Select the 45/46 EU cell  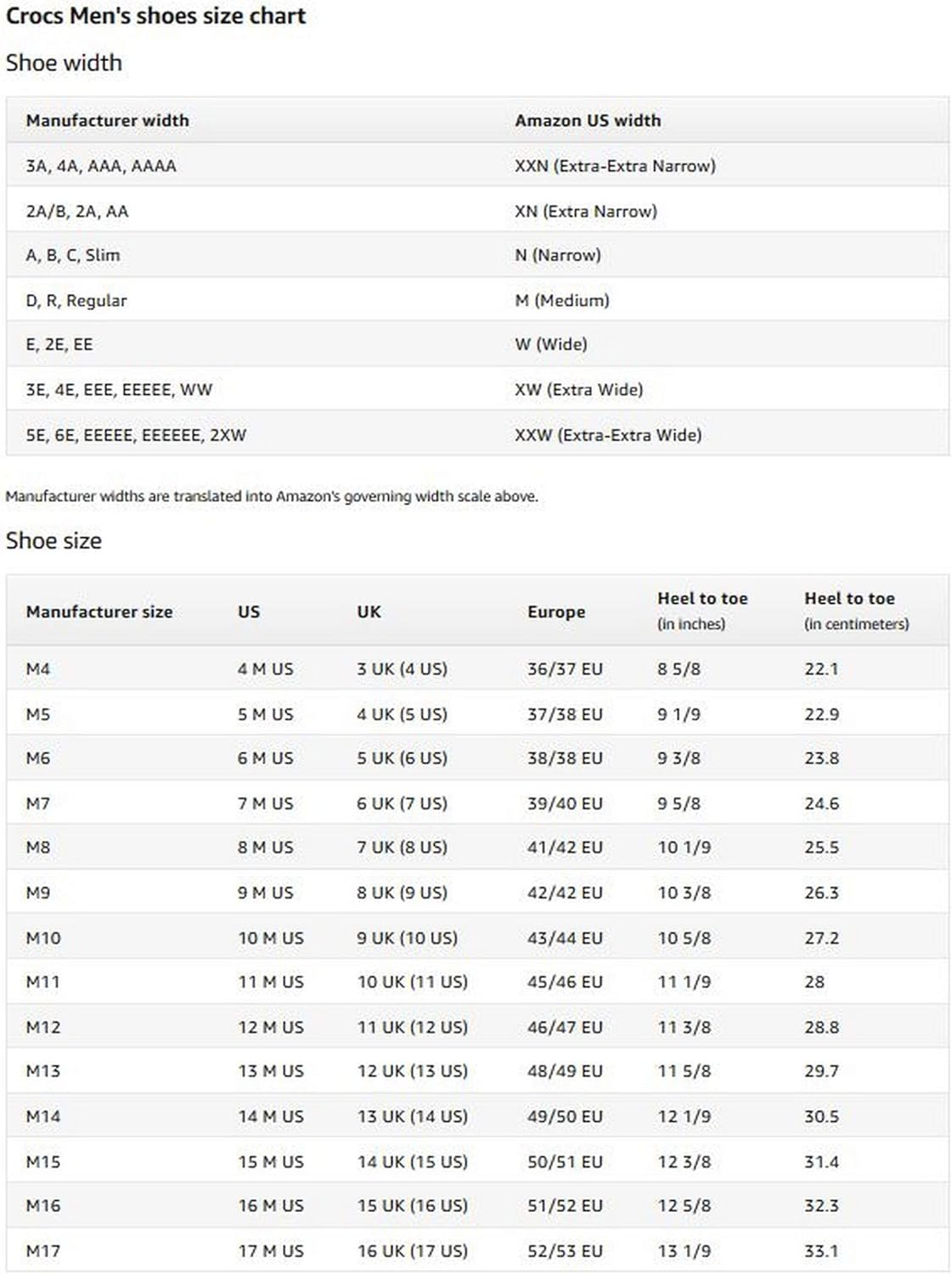point(565,982)
